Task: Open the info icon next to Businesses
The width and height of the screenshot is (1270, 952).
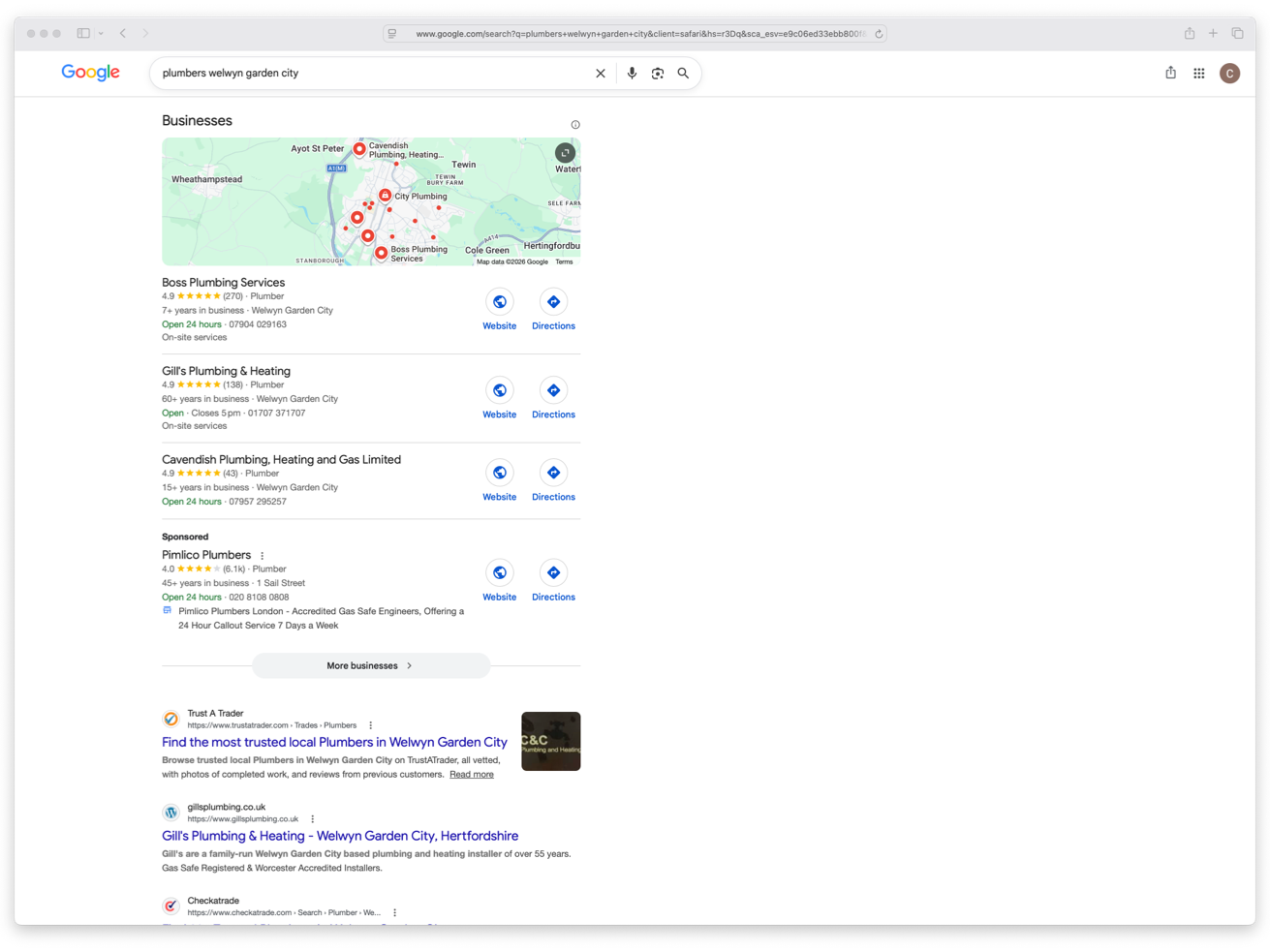Action: click(575, 125)
